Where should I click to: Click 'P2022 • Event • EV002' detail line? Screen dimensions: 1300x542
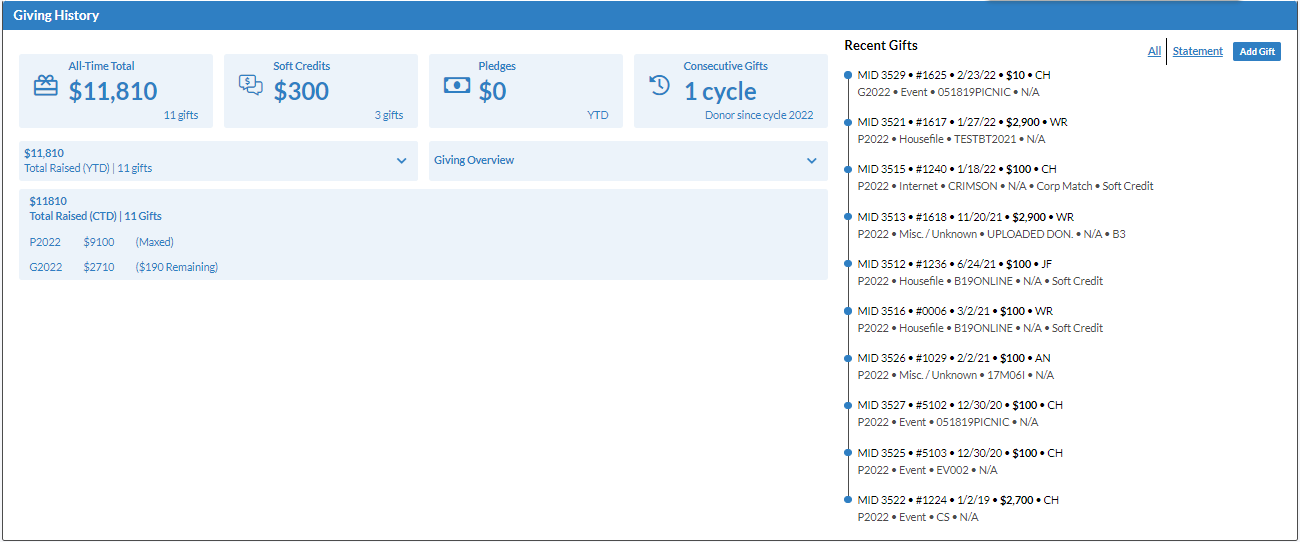pos(927,470)
